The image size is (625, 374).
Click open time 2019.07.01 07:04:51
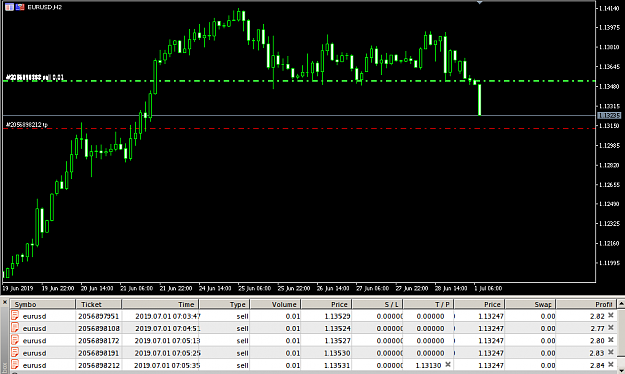168,329
